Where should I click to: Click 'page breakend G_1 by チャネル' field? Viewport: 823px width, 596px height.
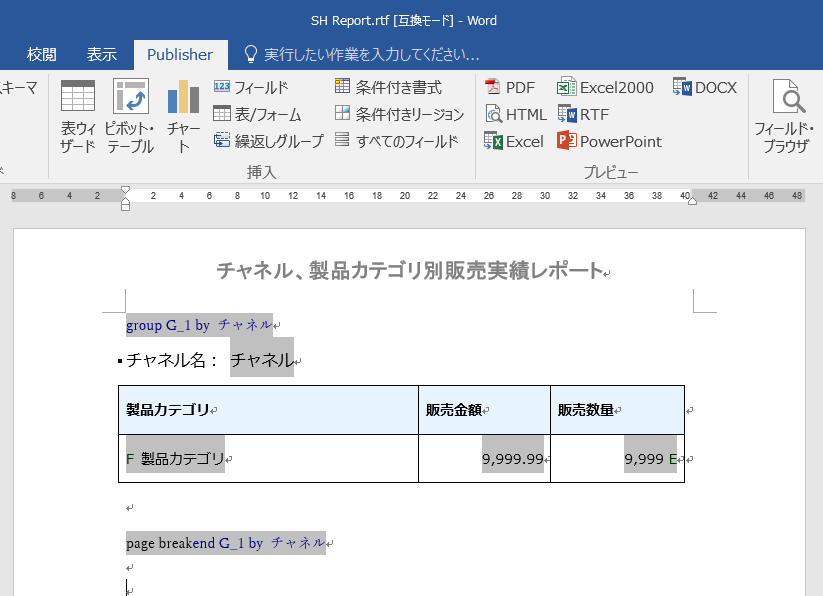(x=226, y=543)
